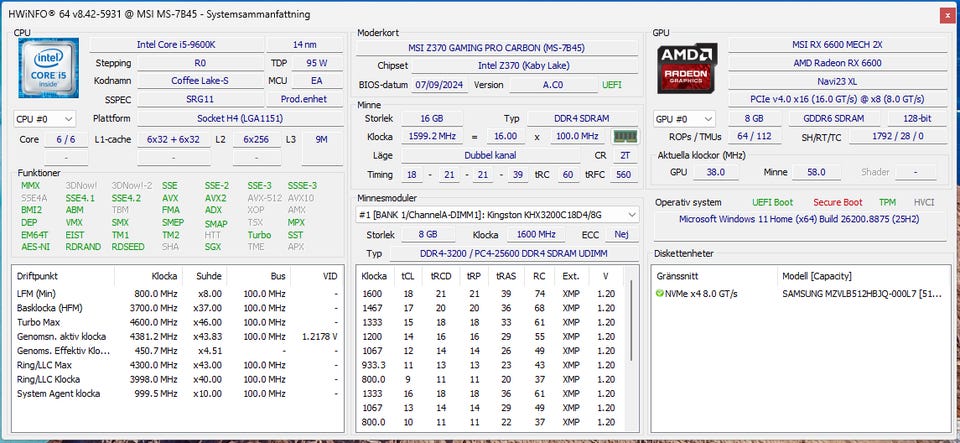Click the Intel Core i5-9600K name field
This screenshot has height=443, width=960.
click(177, 45)
